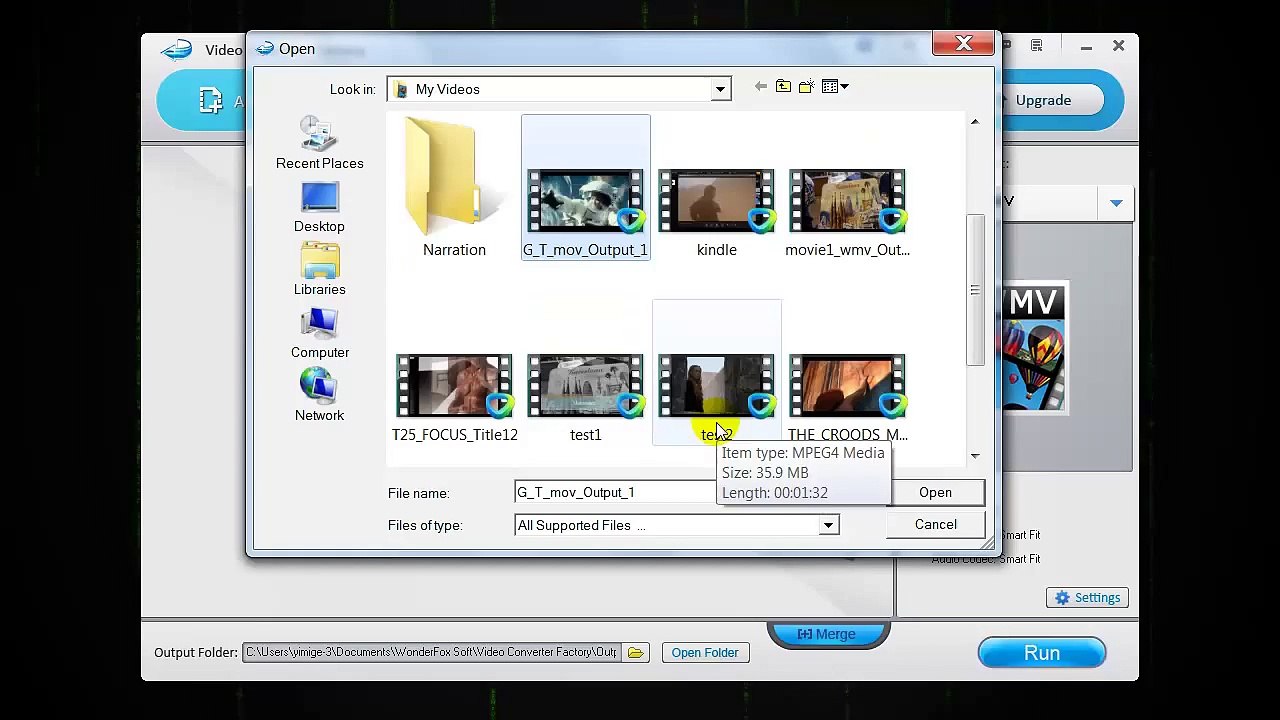Select movie1_wmv_Out video file
This screenshot has height=720, width=1280.
pyautogui.click(x=847, y=212)
